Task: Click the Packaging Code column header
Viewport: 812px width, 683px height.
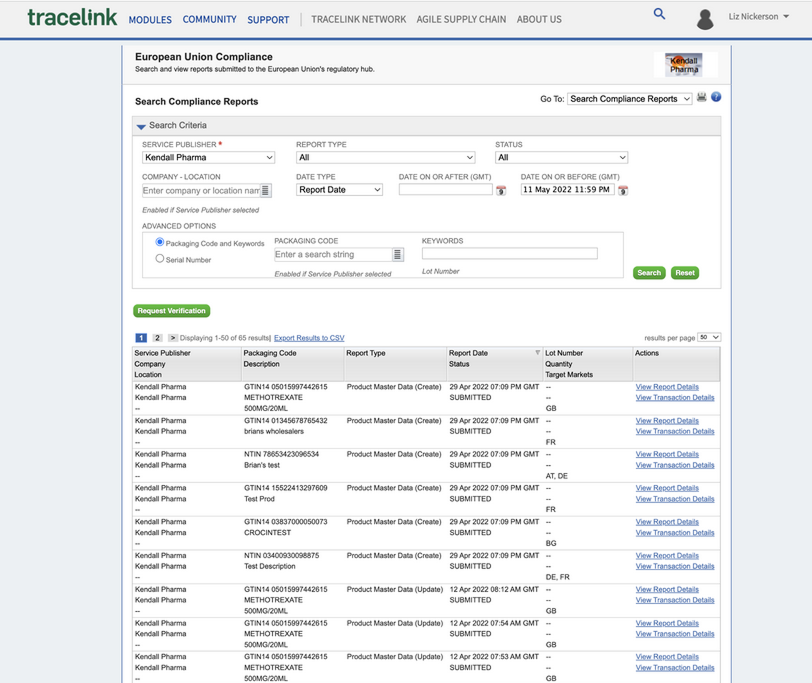Action: (x=270, y=353)
